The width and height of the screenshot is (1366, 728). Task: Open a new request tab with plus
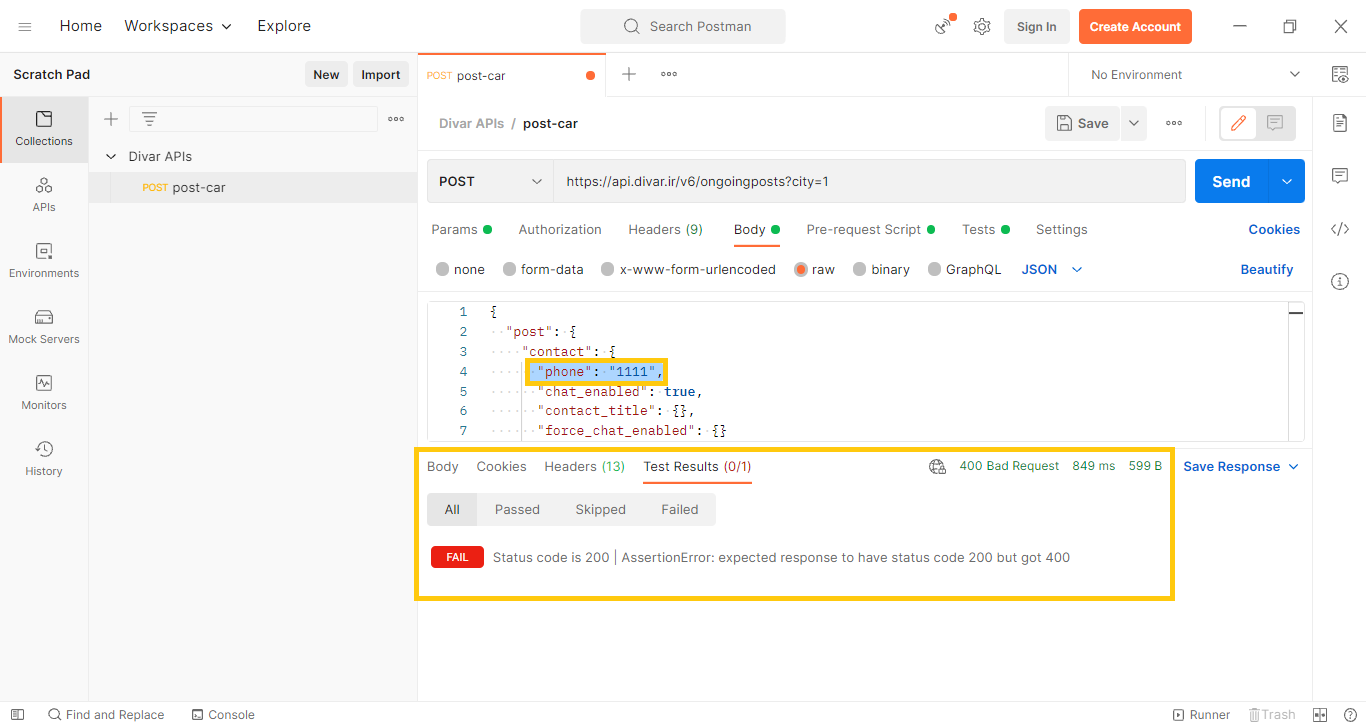(629, 74)
